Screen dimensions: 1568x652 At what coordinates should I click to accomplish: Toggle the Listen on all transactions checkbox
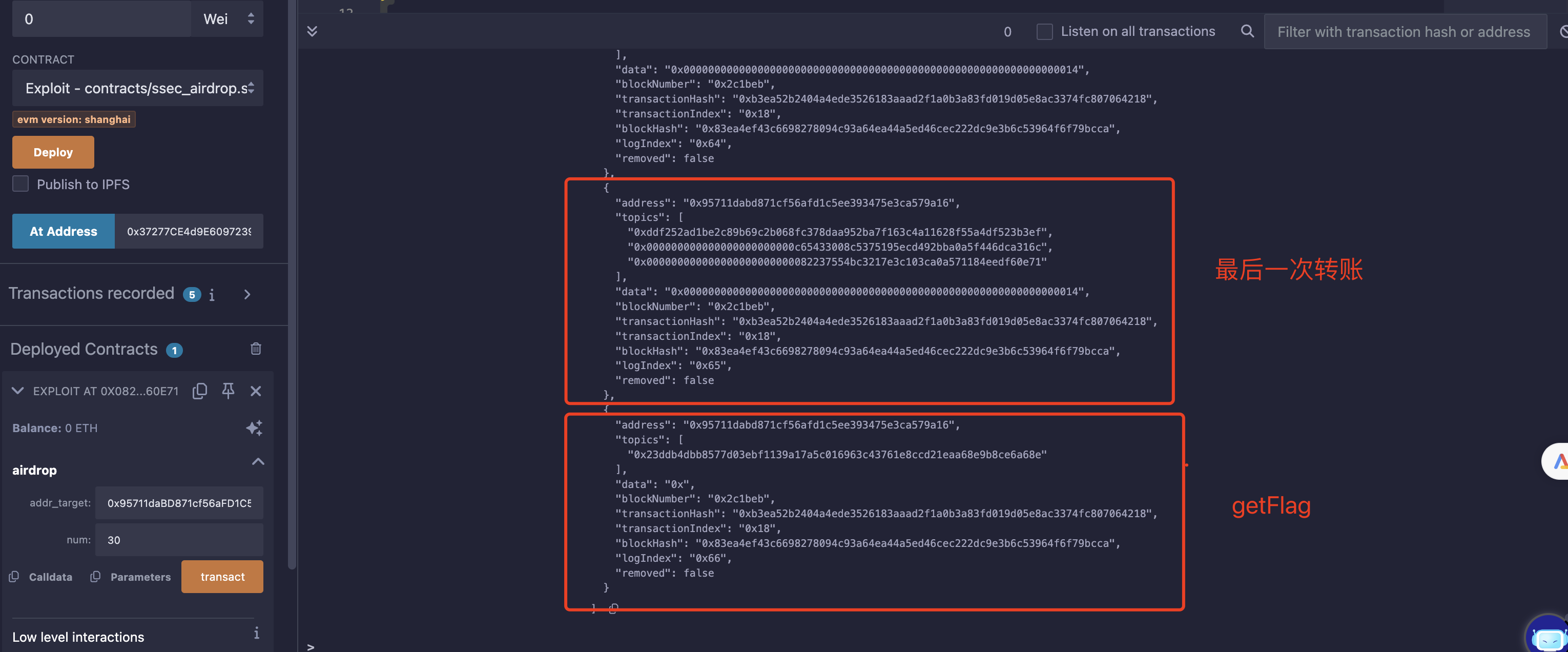coord(1044,32)
